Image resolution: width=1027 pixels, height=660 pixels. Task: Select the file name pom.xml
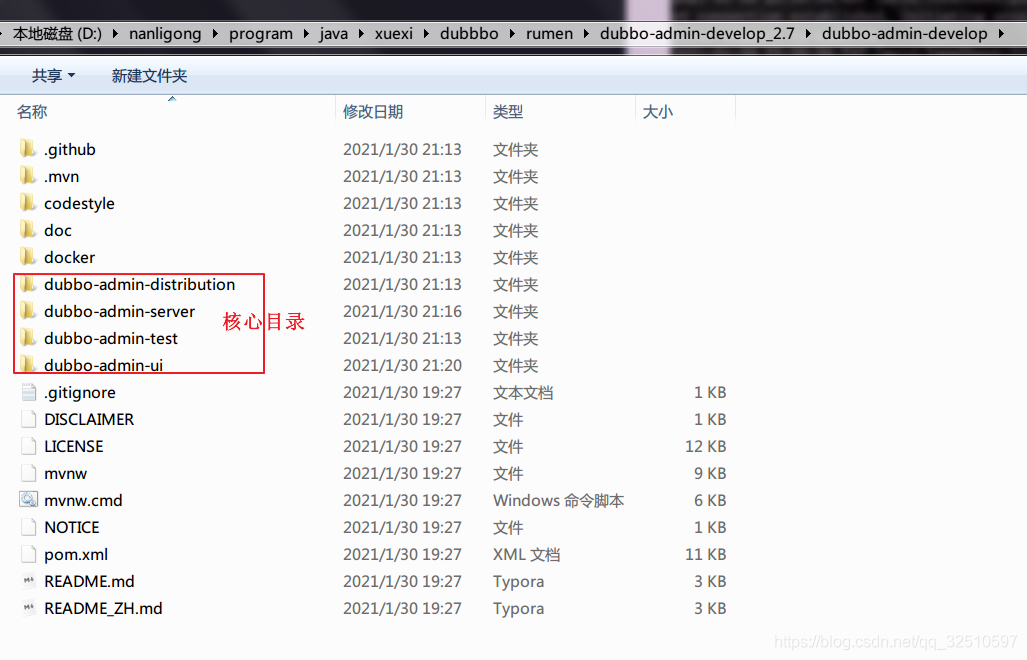tap(76, 555)
